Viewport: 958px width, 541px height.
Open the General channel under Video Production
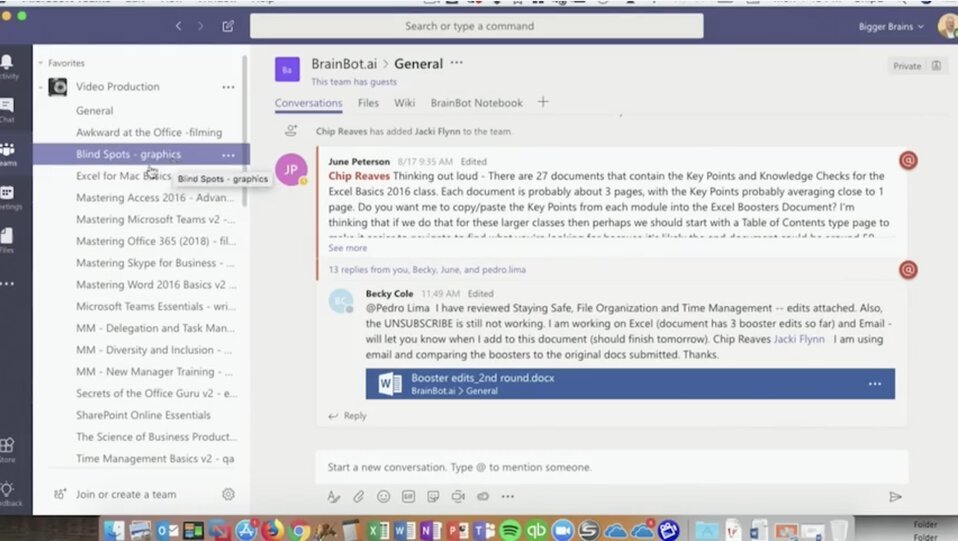pos(94,111)
